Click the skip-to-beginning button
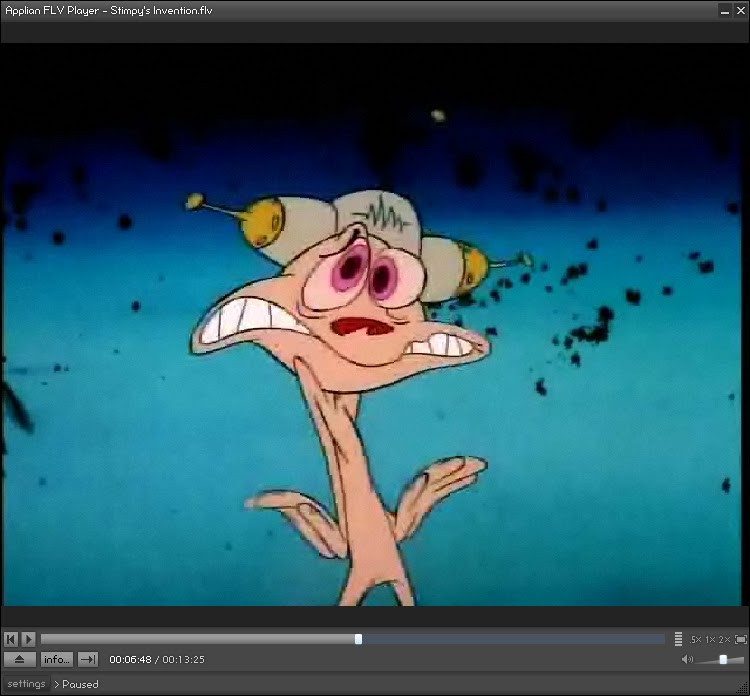Screen dimensions: 750x696 coord(11,639)
